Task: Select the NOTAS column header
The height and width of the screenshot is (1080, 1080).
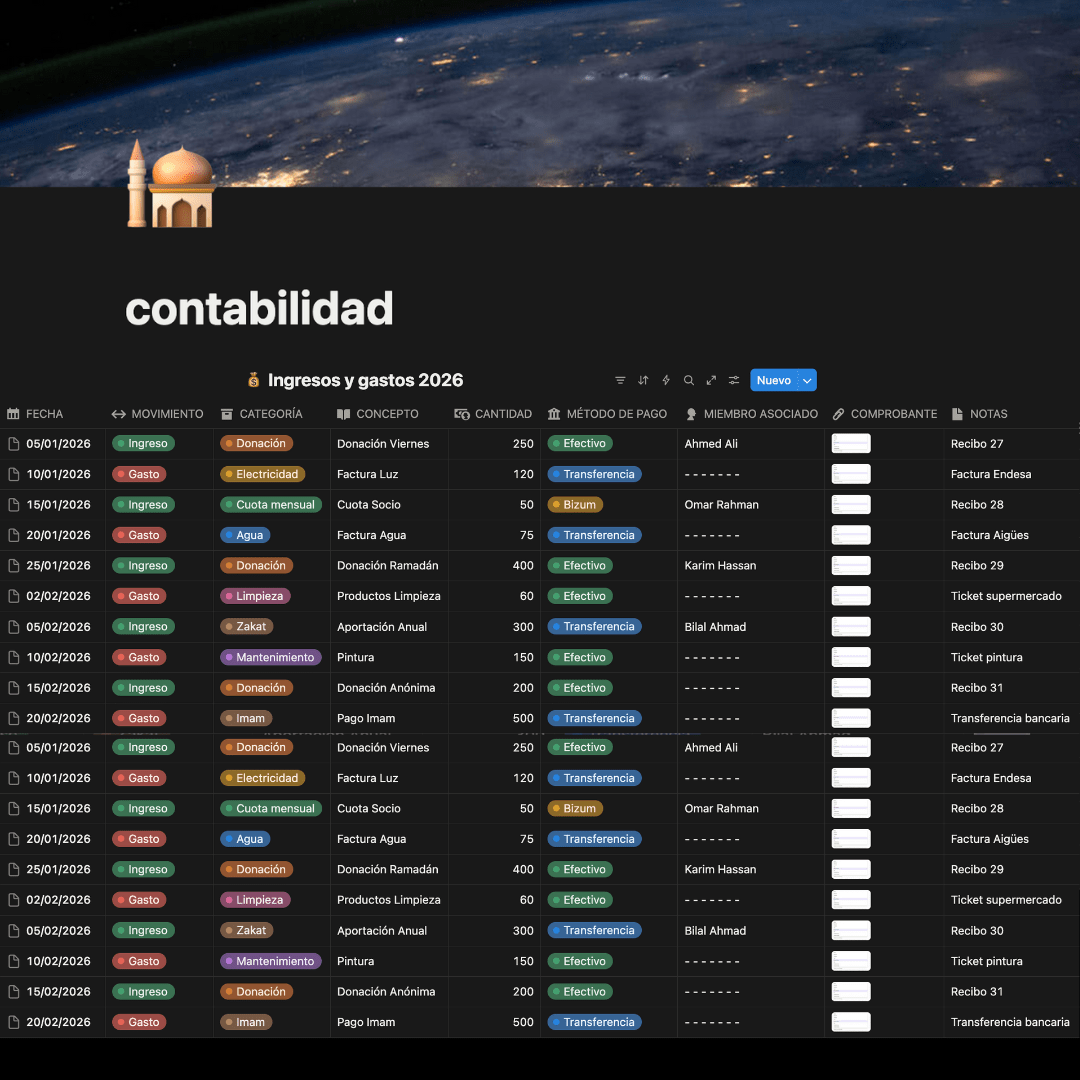Action: (979, 414)
